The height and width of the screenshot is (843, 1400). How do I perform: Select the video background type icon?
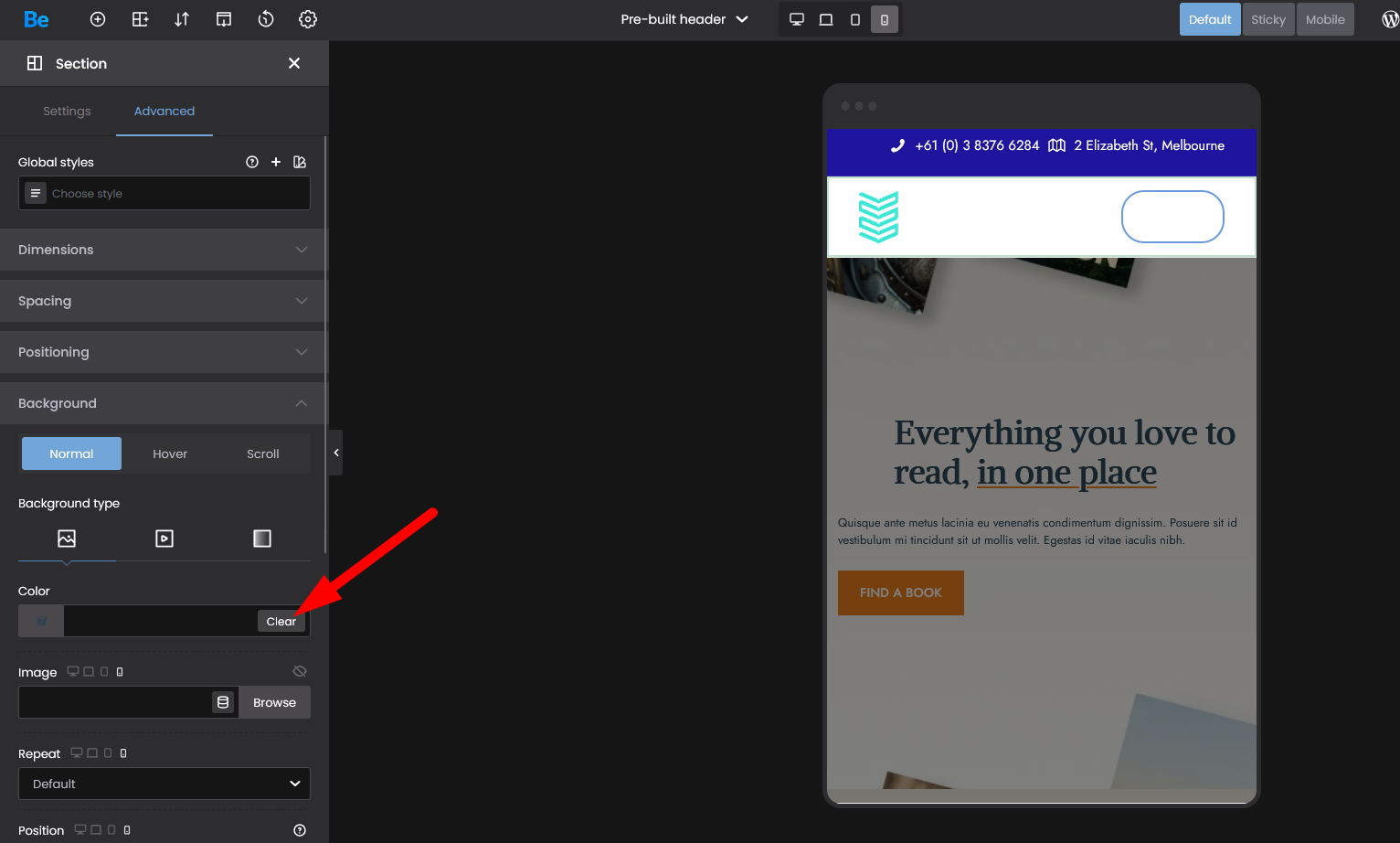point(164,539)
